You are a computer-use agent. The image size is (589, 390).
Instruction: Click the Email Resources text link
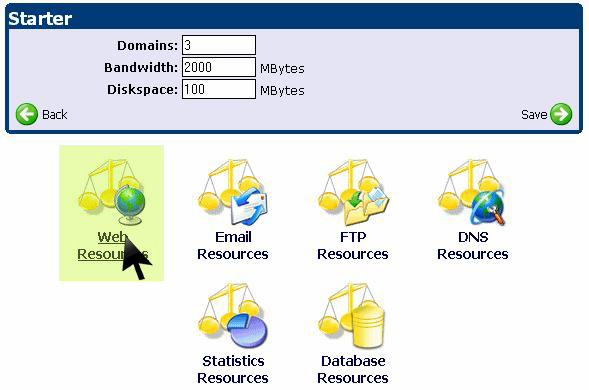(233, 246)
